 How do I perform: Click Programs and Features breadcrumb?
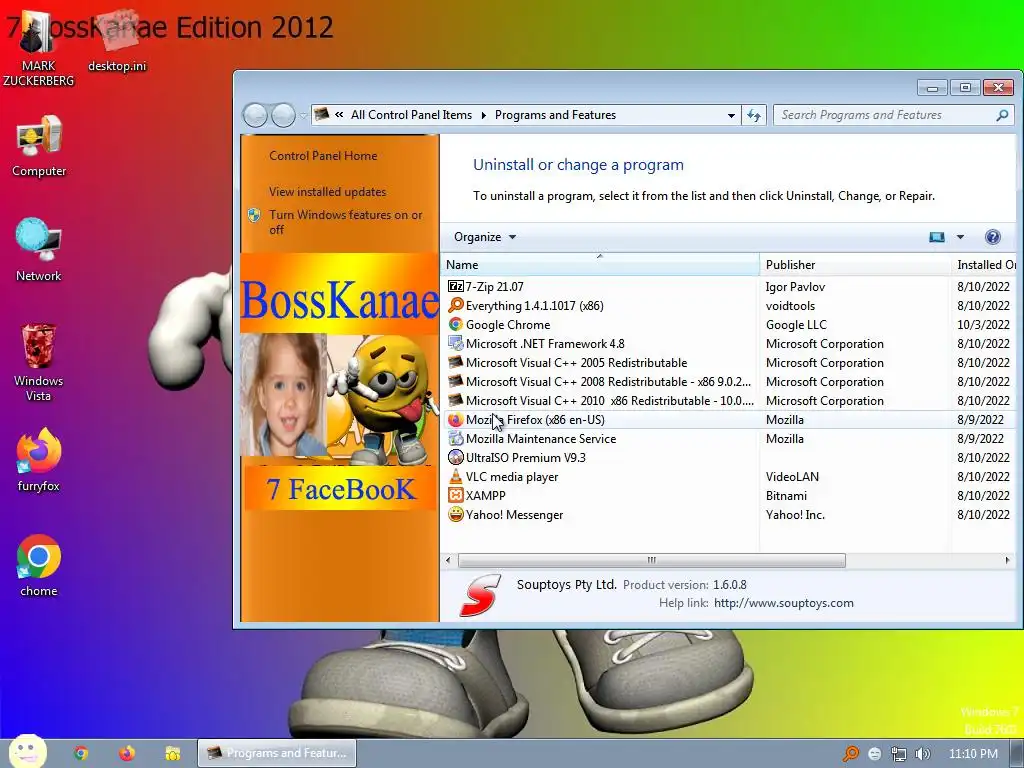click(x=555, y=115)
